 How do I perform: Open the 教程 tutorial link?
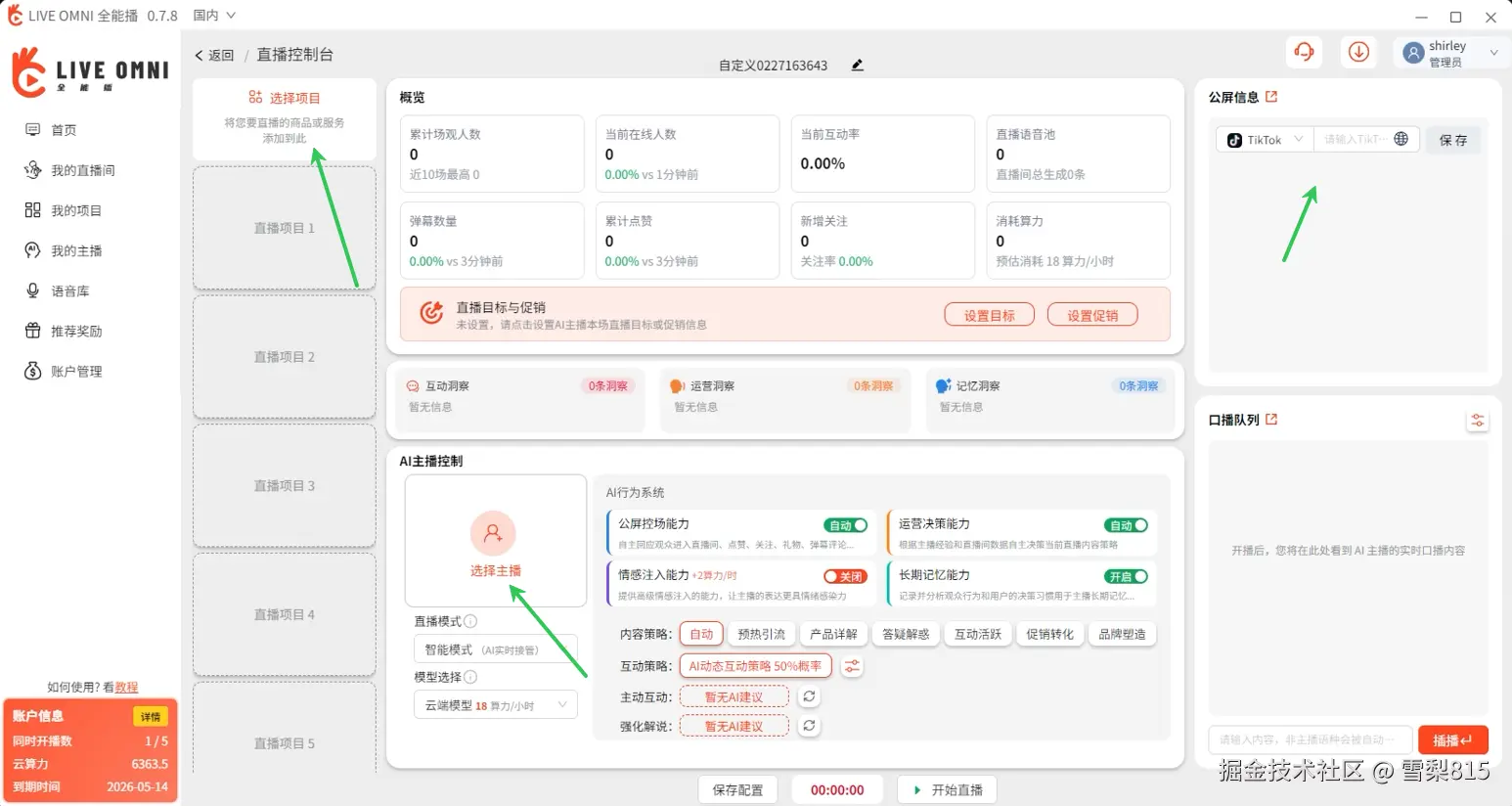tap(127, 688)
